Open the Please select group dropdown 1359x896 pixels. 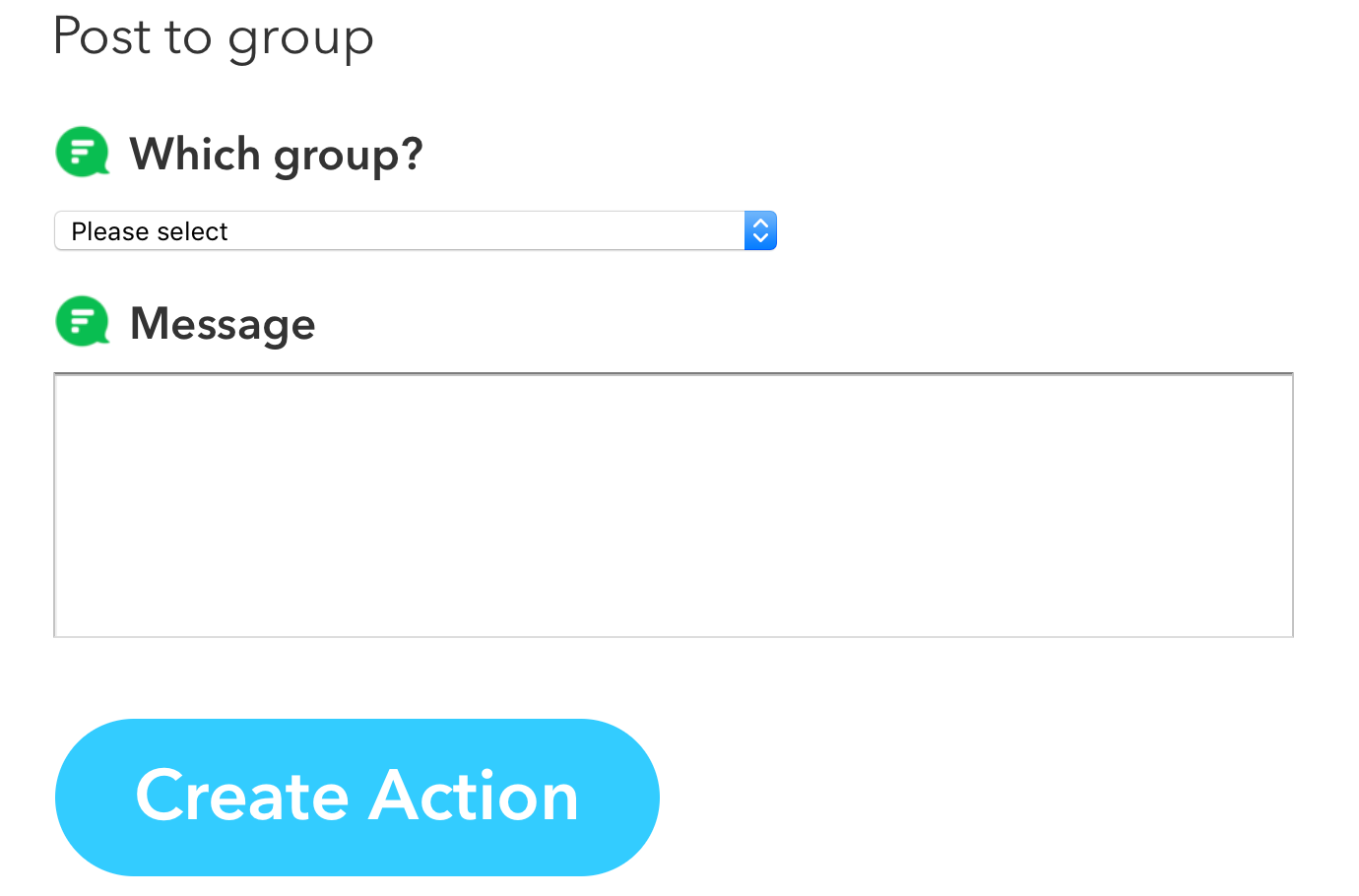(414, 231)
